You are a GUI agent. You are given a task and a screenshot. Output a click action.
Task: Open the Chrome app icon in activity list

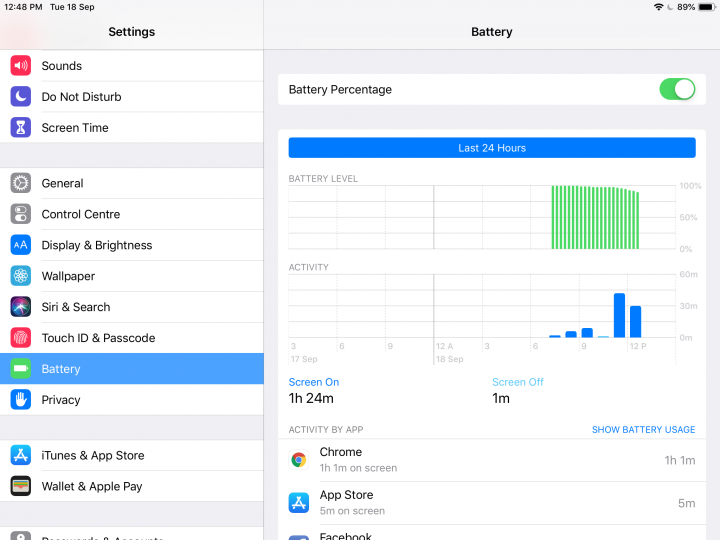tap(299, 460)
